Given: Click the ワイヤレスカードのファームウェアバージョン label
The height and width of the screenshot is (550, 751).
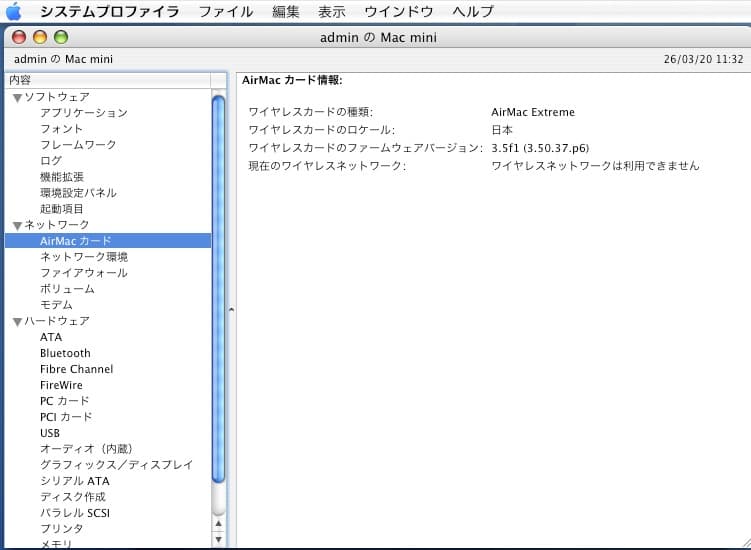Looking at the screenshot, I should (x=365, y=148).
